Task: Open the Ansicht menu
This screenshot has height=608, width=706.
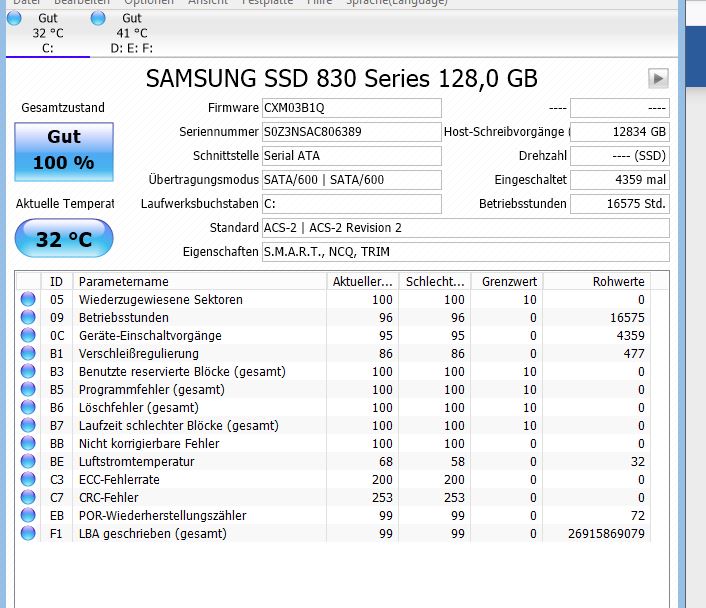Action: tap(208, 2)
